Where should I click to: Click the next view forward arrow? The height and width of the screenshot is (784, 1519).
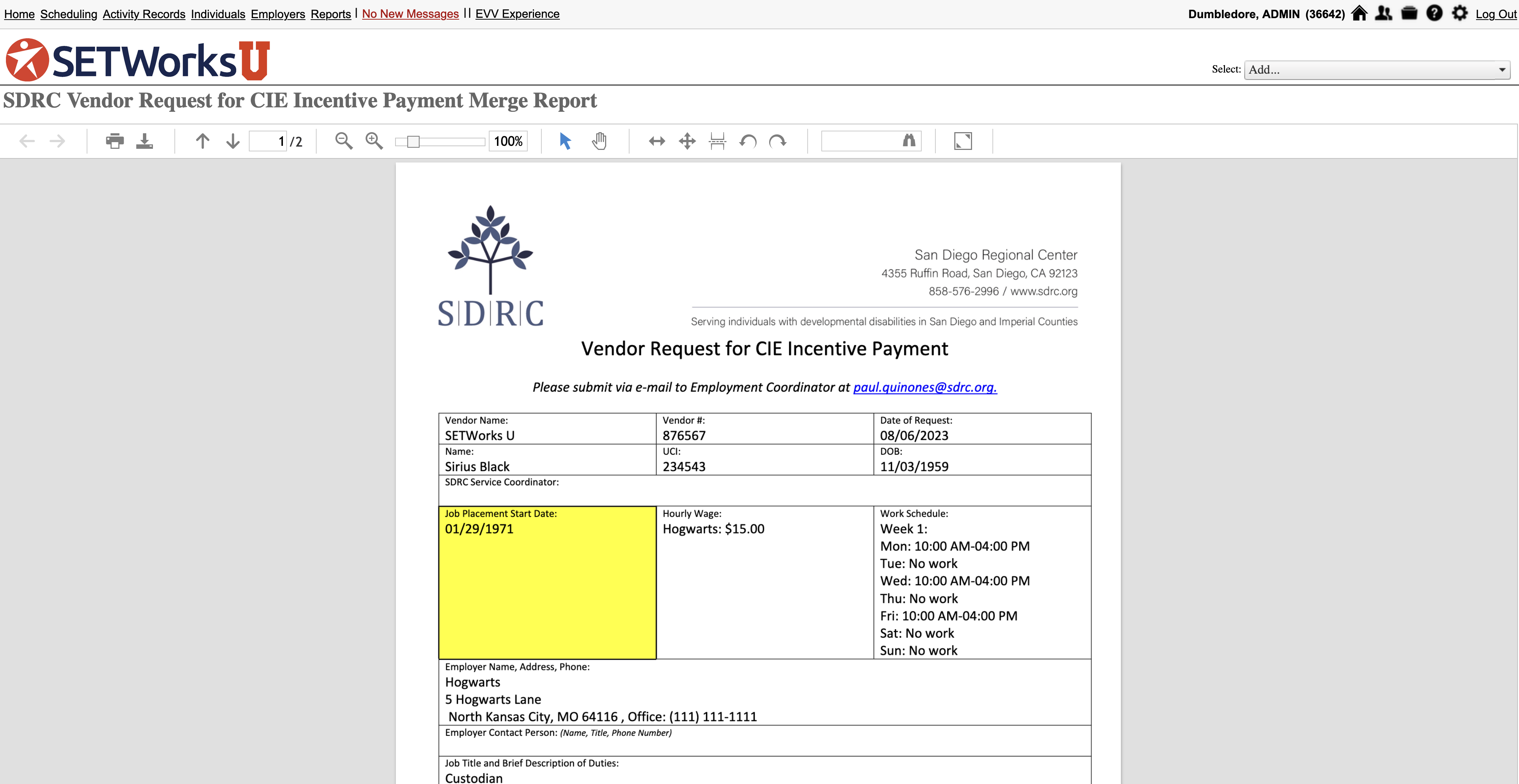click(57, 141)
